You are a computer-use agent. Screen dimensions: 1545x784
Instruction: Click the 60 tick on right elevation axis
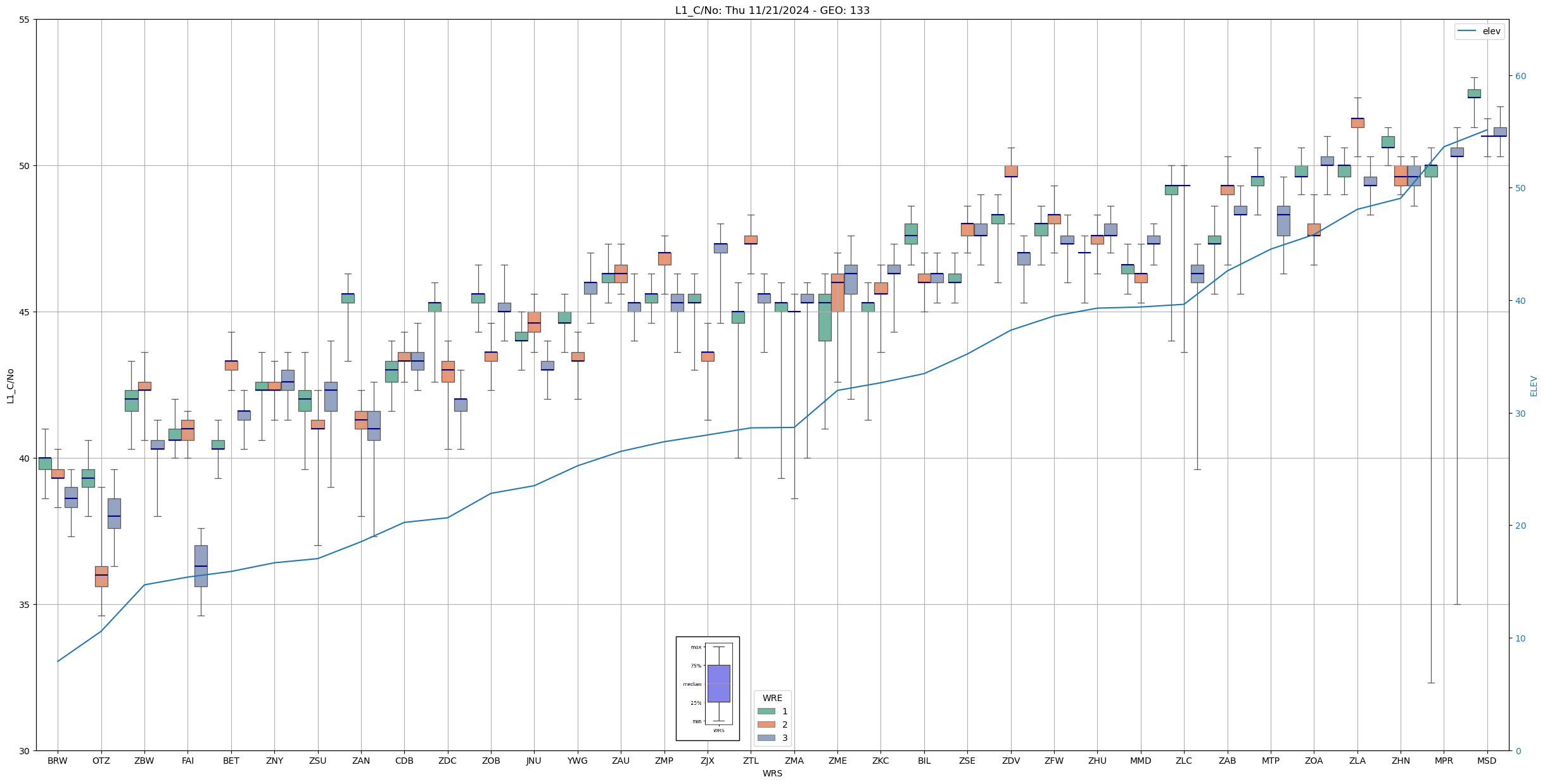[1520, 76]
